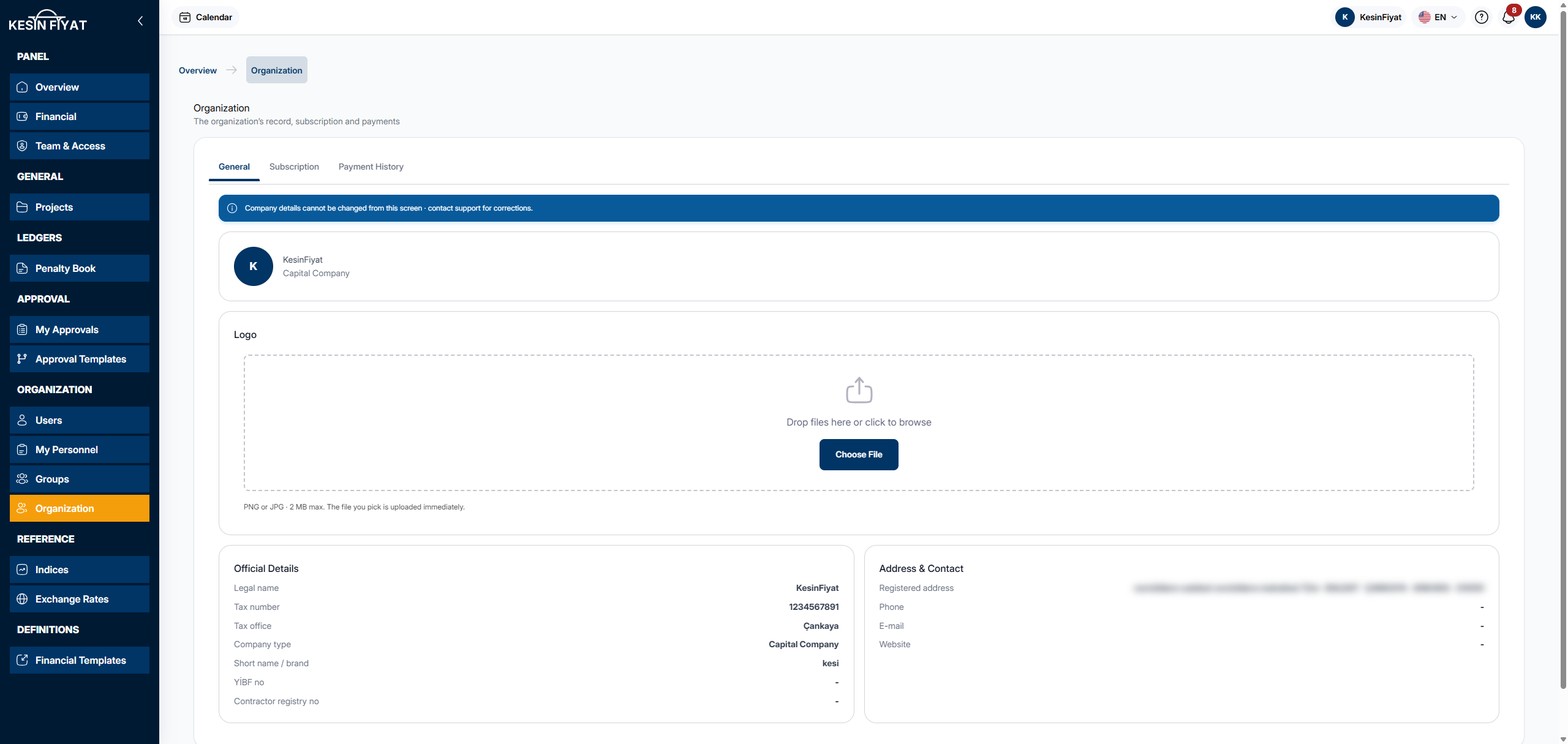Viewport: 1568px width, 744px height.
Task: Switch to the Subscription tab
Action: 294,167
